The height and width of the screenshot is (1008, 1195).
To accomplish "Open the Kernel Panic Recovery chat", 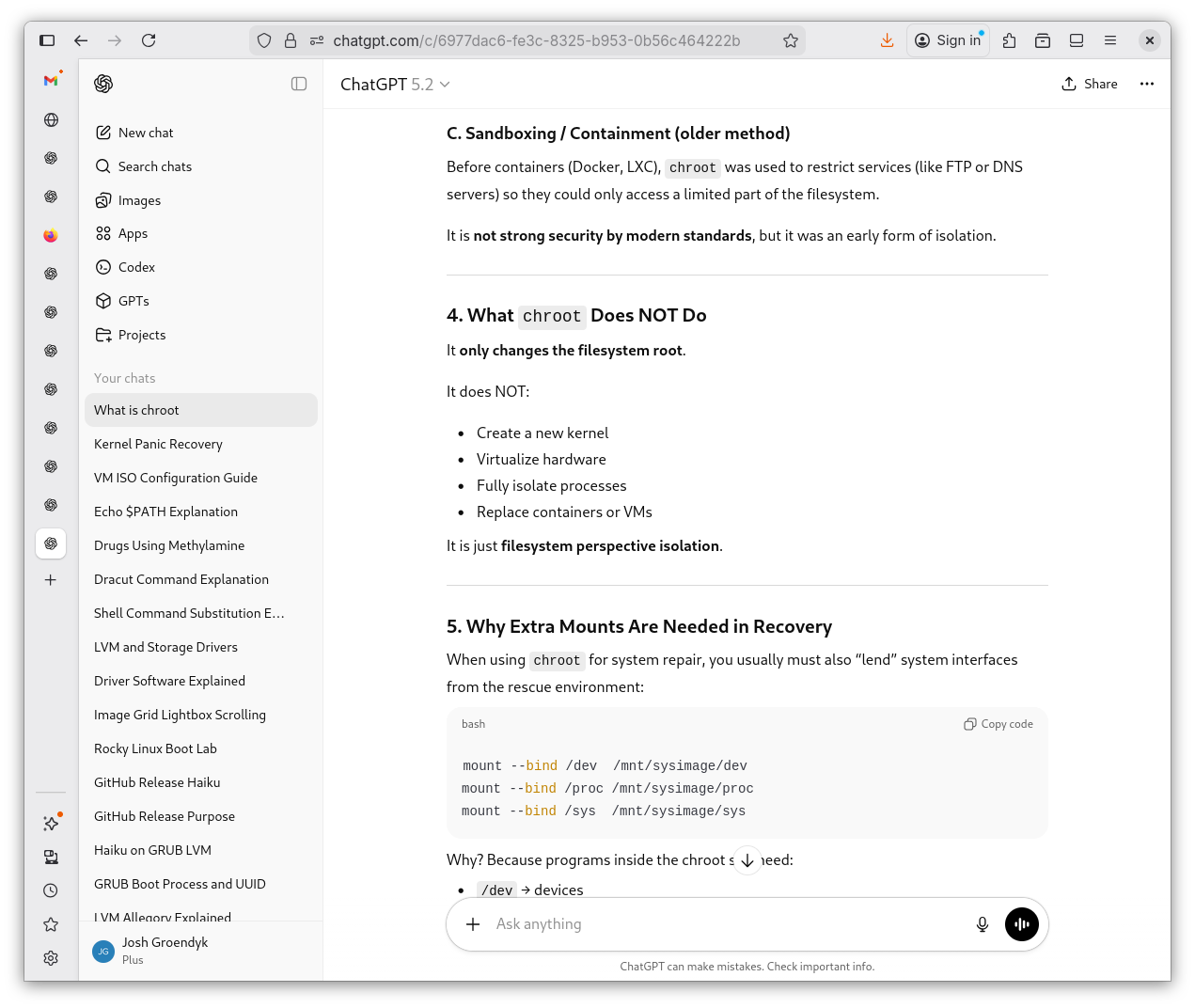I will 158,444.
